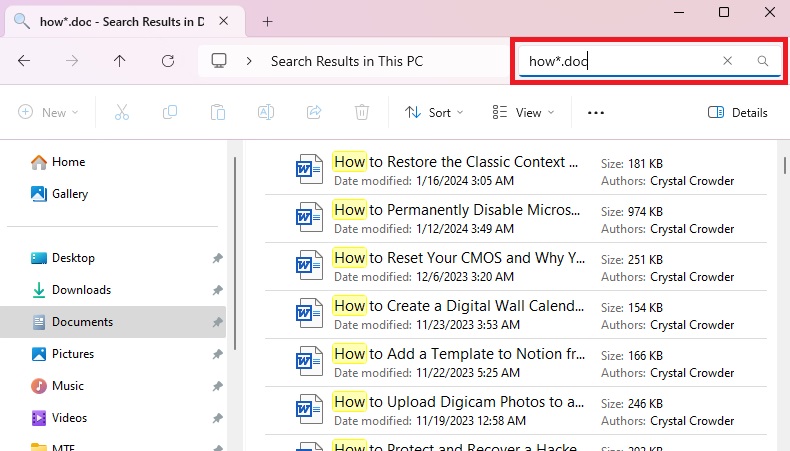The image size is (790, 451).
Task: Expand the address bar chevron
Action: pos(249,61)
